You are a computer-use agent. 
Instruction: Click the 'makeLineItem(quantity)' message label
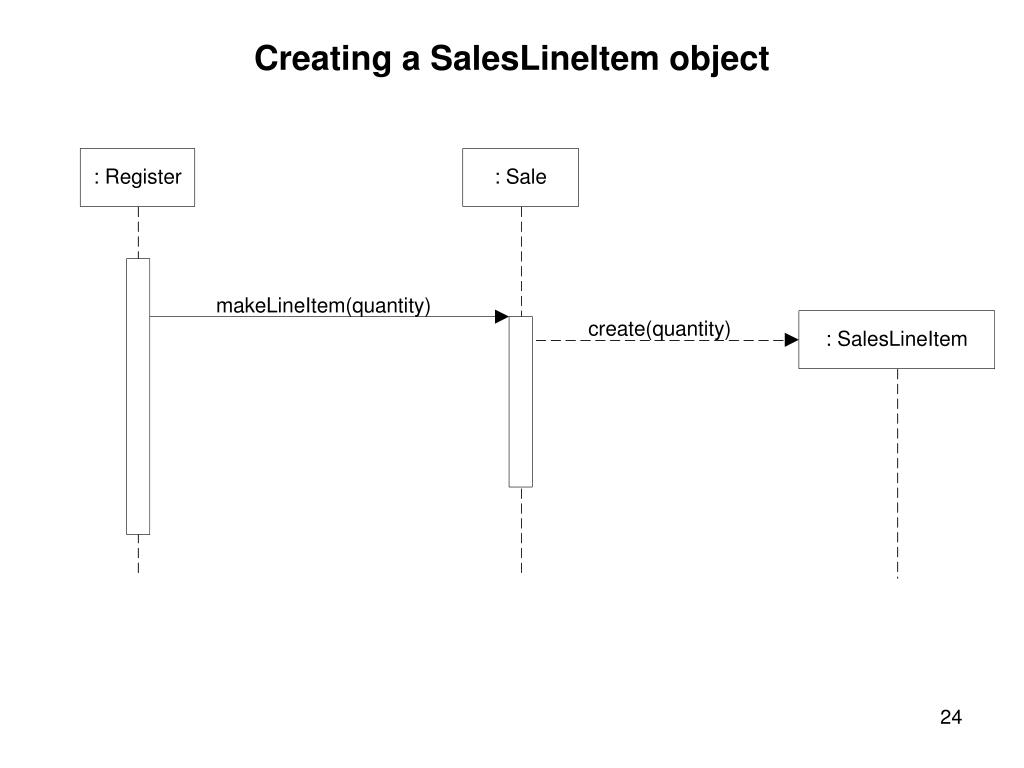click(323, 305)
